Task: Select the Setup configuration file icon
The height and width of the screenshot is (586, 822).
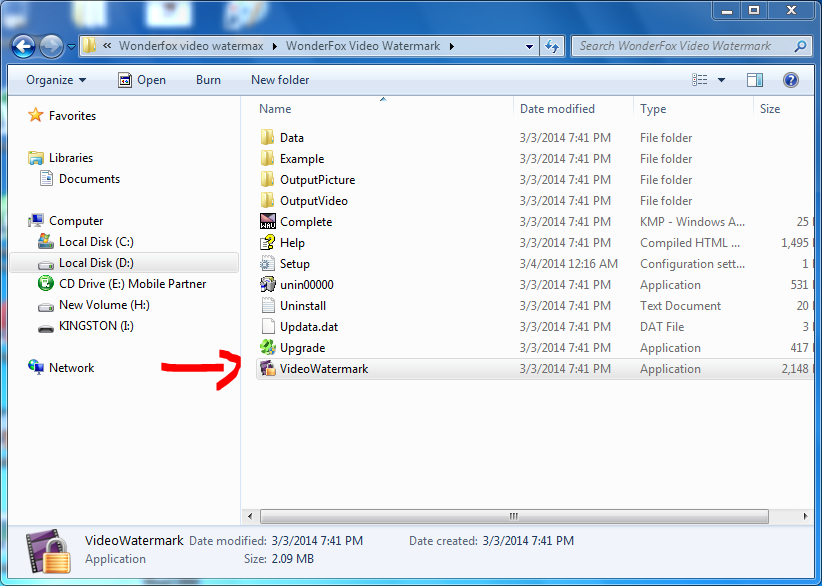Action: [x=267, y=263]
